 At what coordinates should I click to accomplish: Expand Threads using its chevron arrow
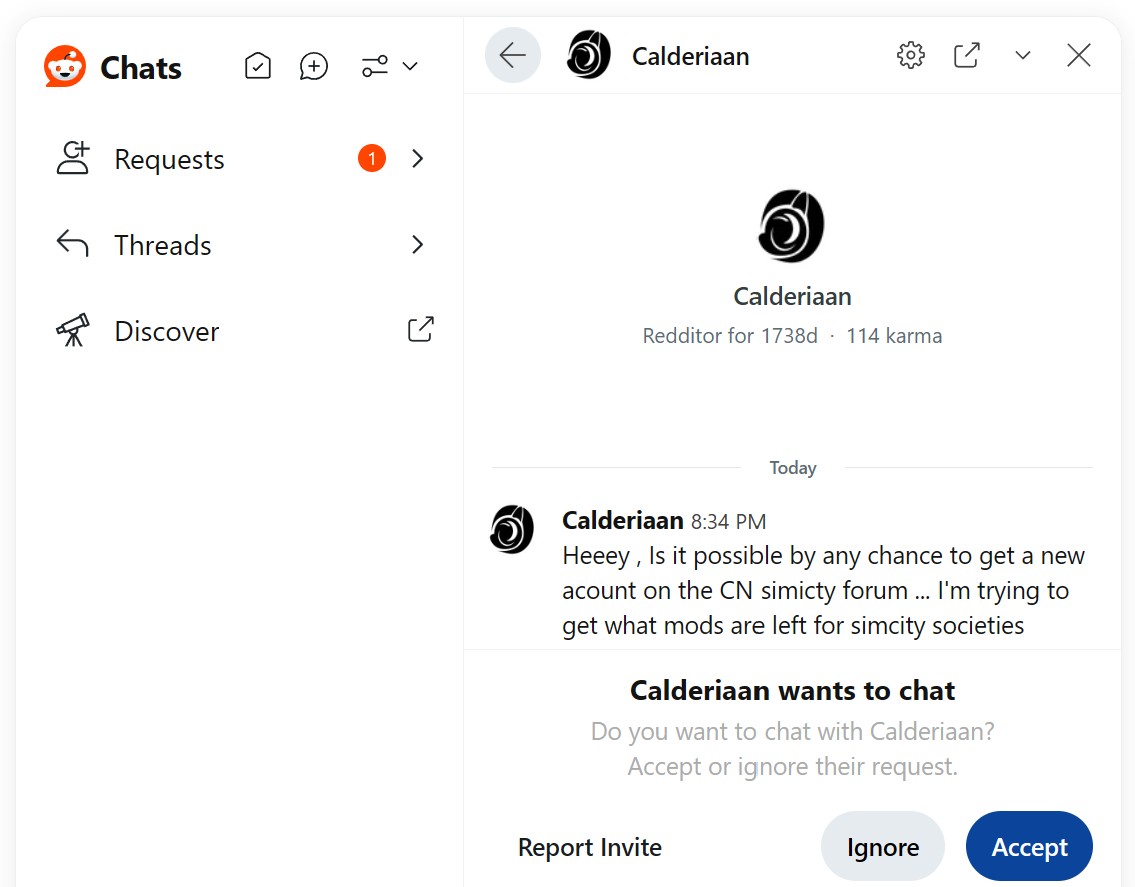[x=418, y=245]
